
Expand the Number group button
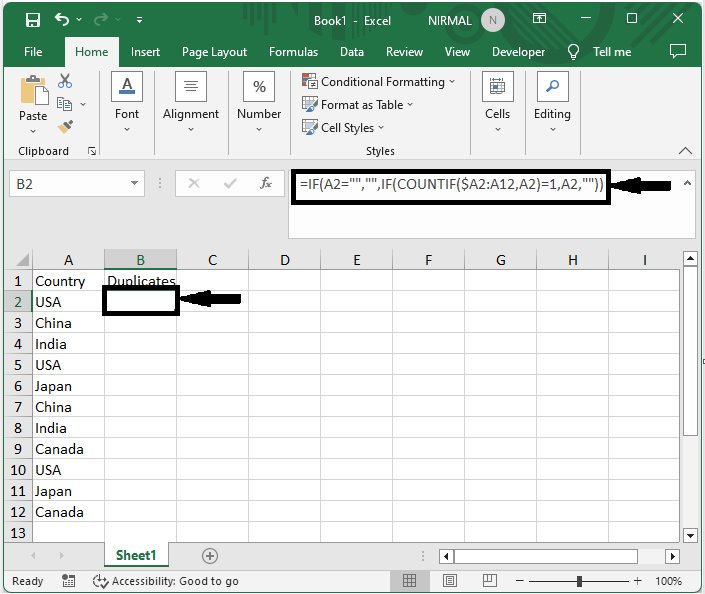[259, 103]
